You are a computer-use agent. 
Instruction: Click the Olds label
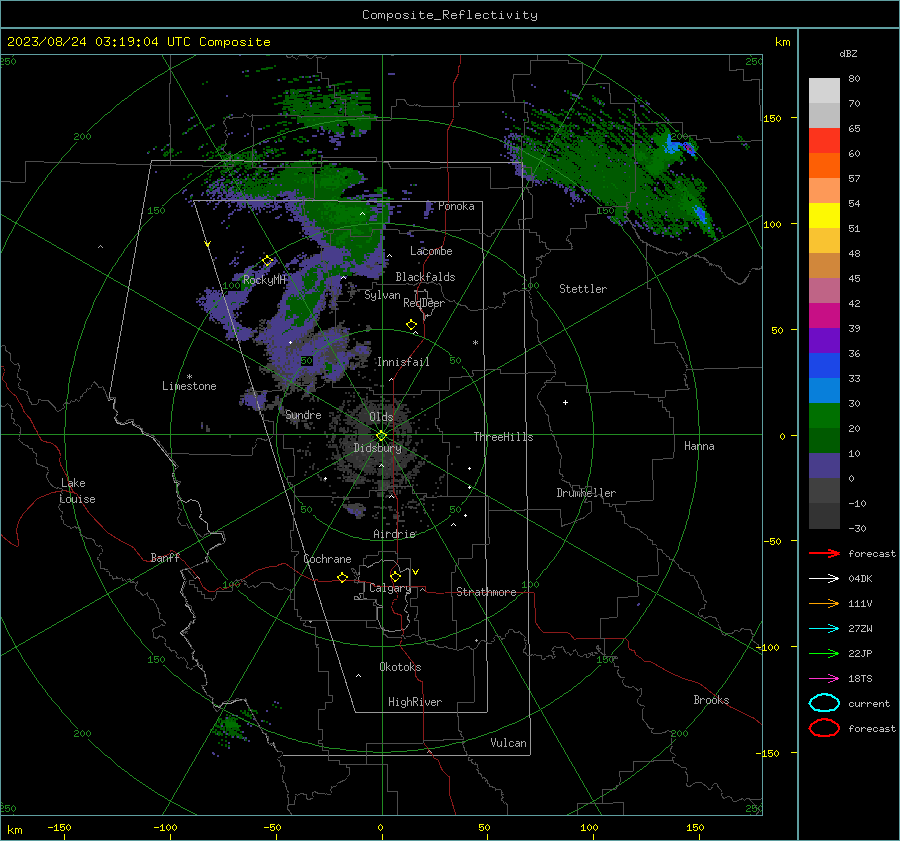(x=381, y=417)
